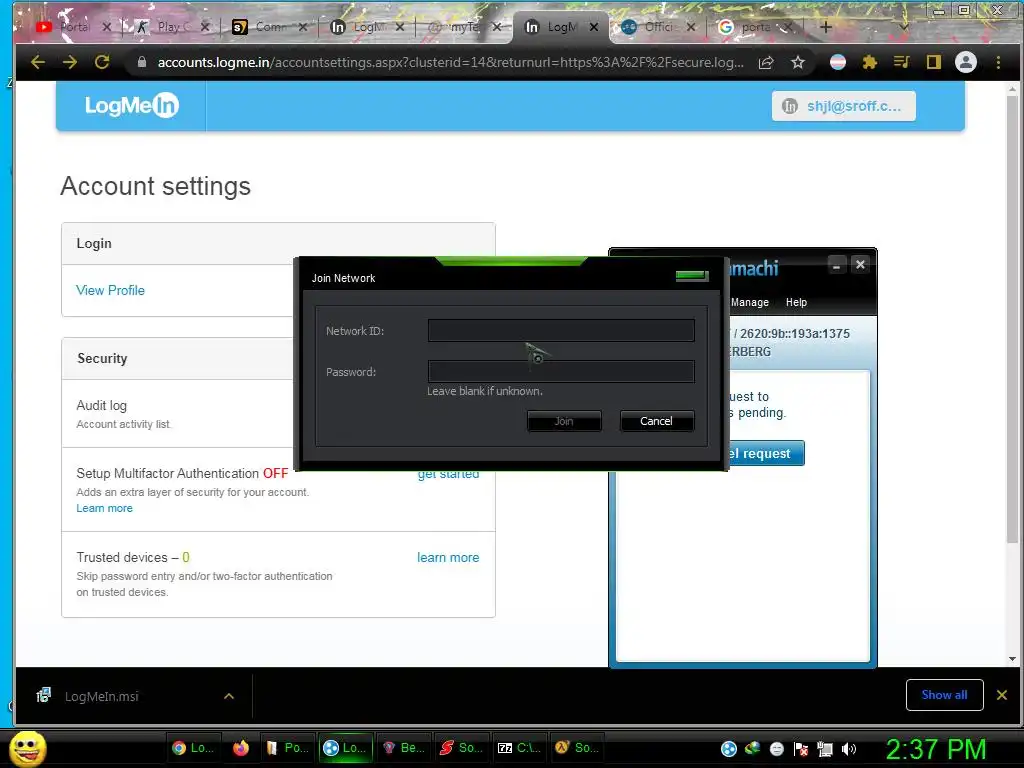Cancel the Join Network dialog
The image size is (1024, 768).
(656, 421)
